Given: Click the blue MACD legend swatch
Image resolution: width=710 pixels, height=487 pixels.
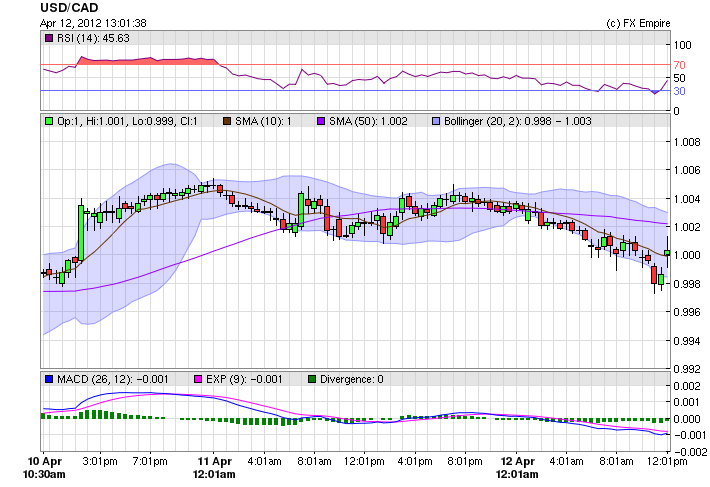Looking at the screenshot, I should 49,379.
